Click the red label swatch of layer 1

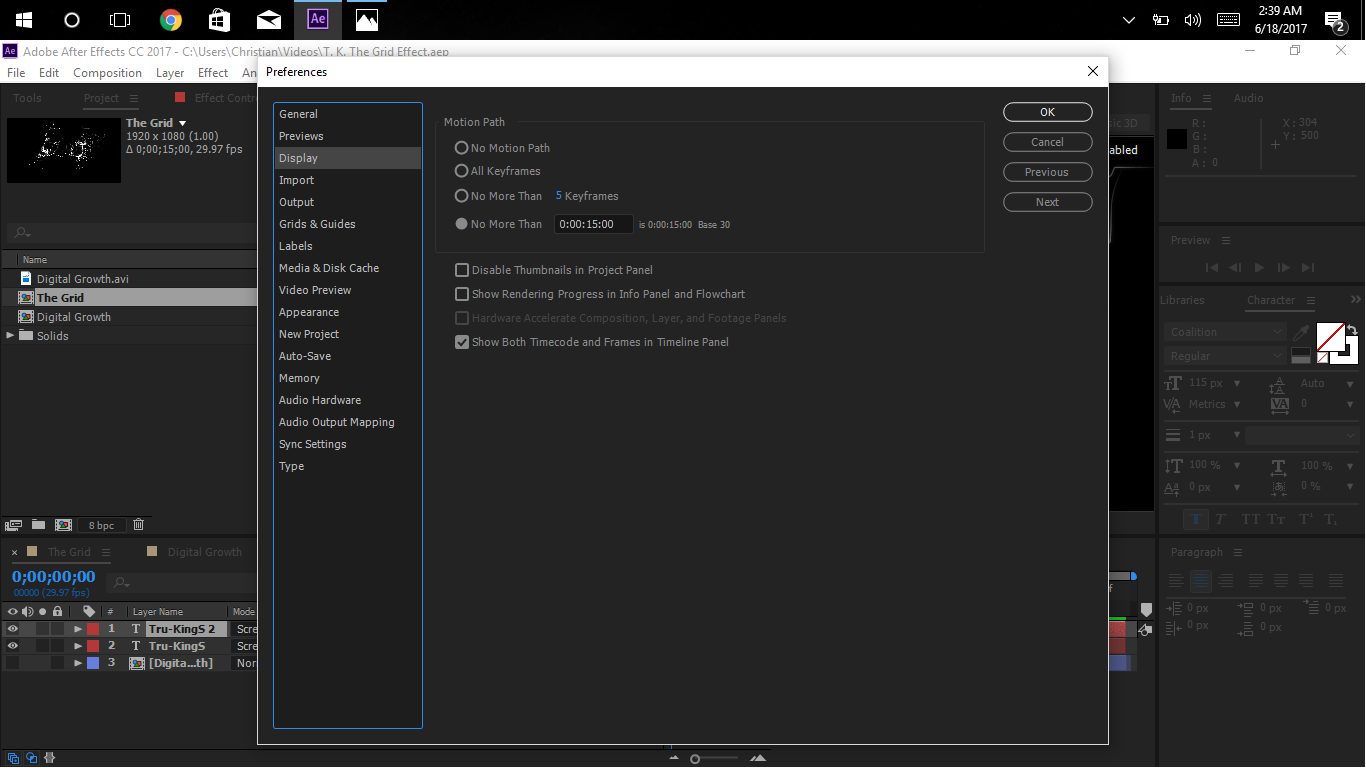(x=93, y=629)
